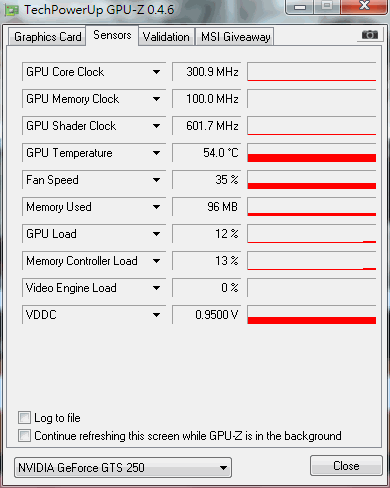
Task: Open the GPU Core Clock dropdown
Action: [x=156, y=72]
